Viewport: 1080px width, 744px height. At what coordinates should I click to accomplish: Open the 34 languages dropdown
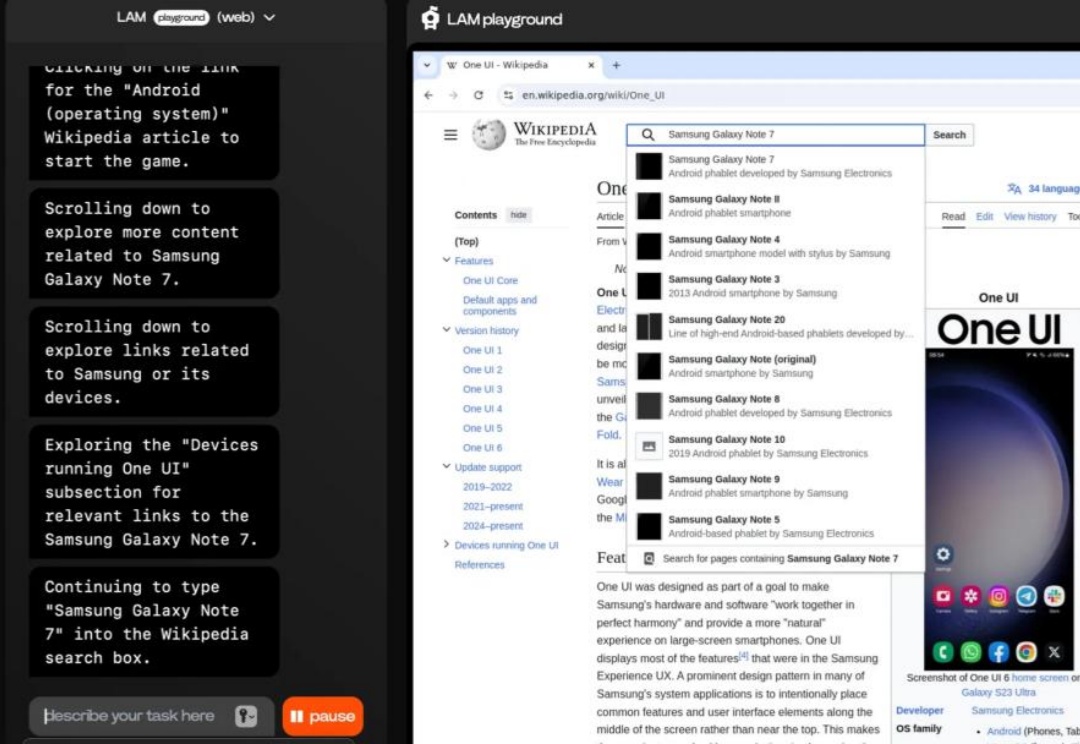[1043, 189]
